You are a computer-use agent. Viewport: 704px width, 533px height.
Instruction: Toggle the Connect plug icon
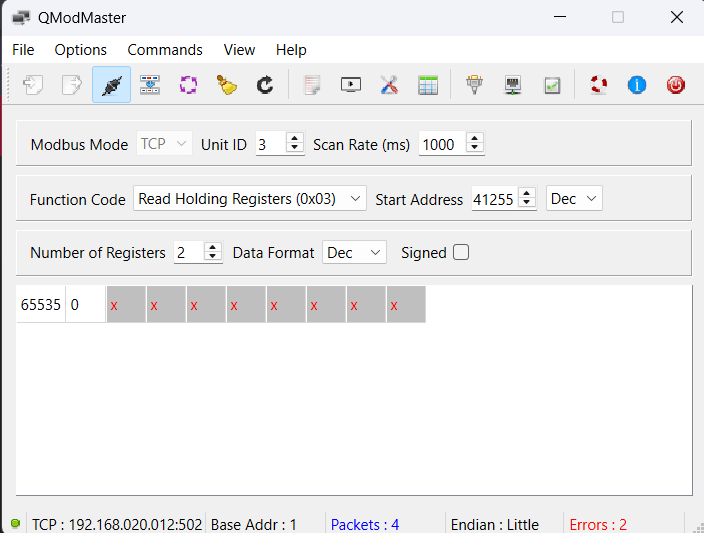pyautogui.click(x=111, y=85)
